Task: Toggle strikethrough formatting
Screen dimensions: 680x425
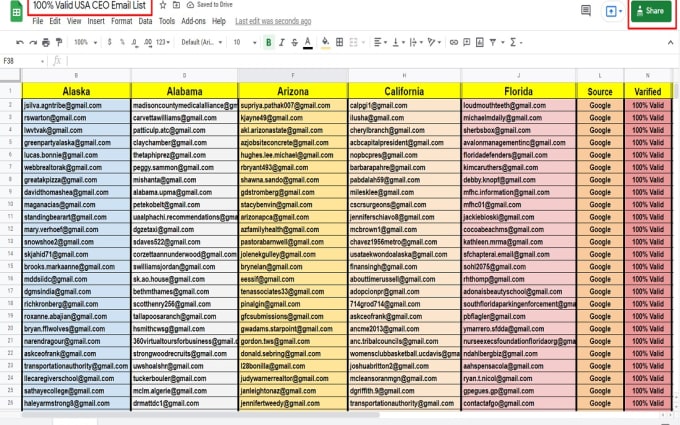Action: pyautogui.click(x=294, y=42)
